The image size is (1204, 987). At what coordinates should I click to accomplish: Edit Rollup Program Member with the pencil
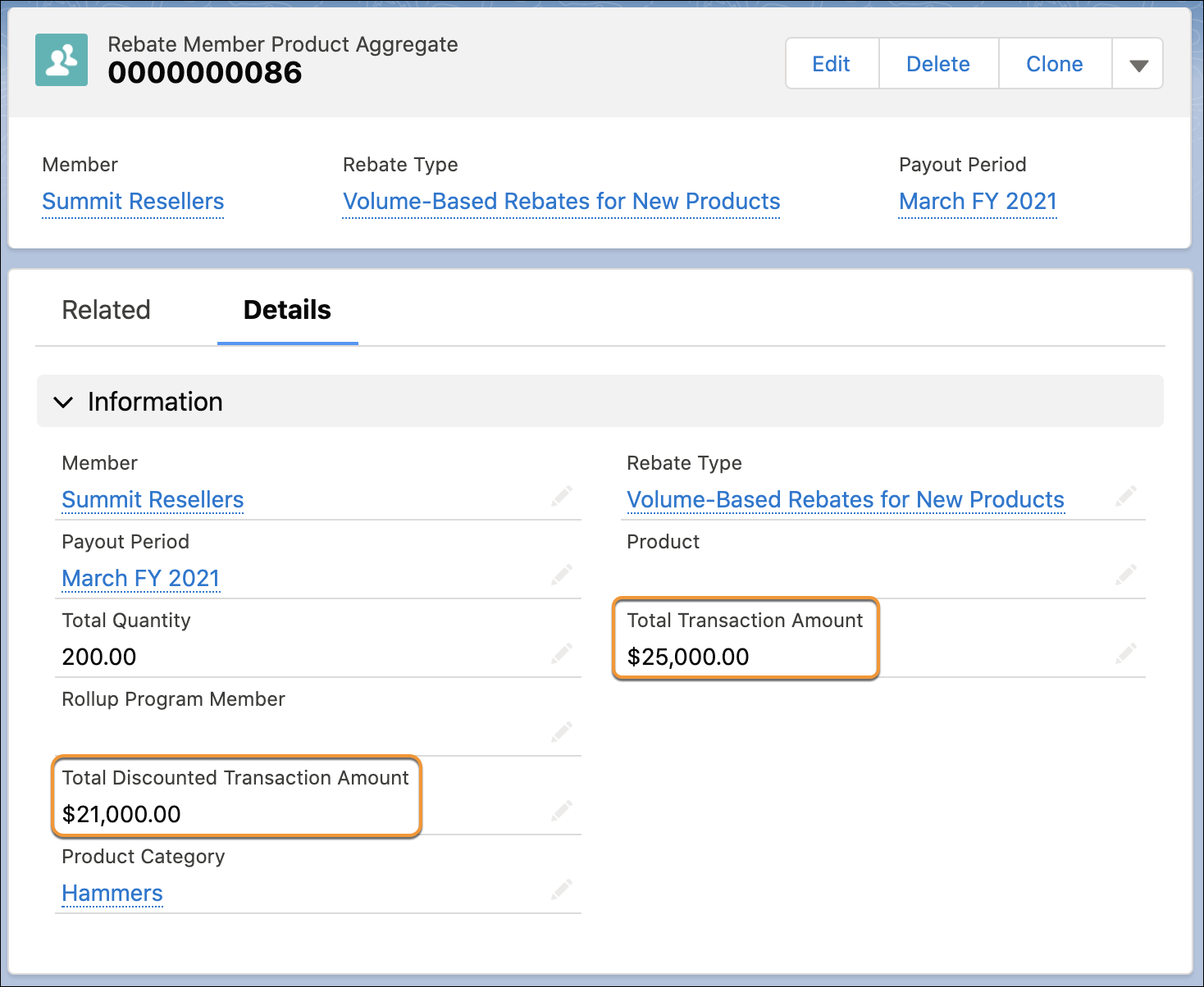point(562,731)
